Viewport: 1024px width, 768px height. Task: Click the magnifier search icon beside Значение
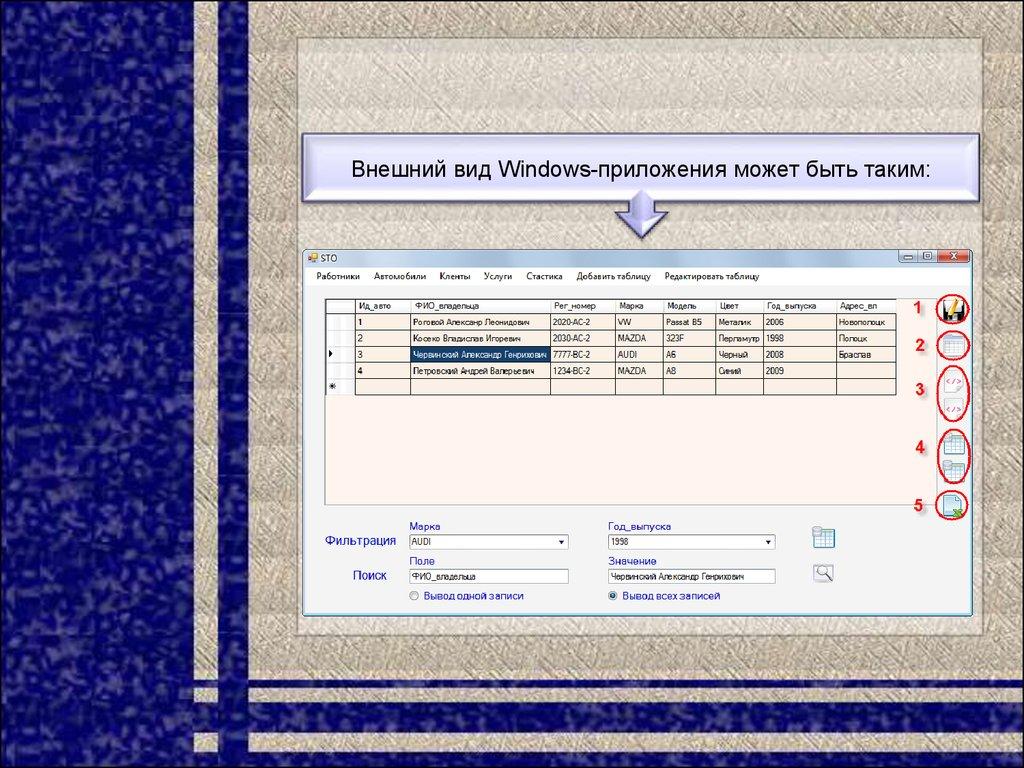click(x=823, y=573)
